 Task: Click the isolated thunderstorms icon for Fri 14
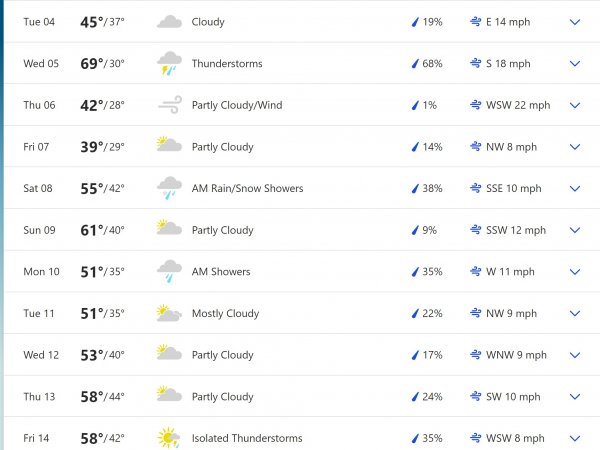pos(169,438)
